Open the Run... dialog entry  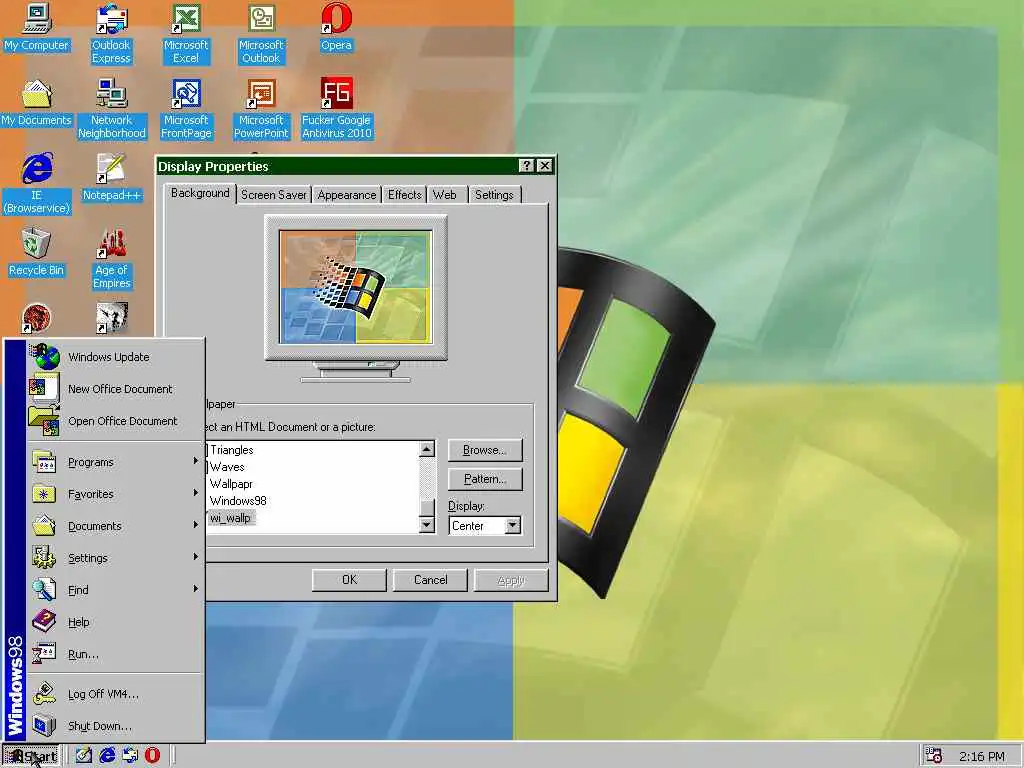pyautogui.click(x=115, y=654)
